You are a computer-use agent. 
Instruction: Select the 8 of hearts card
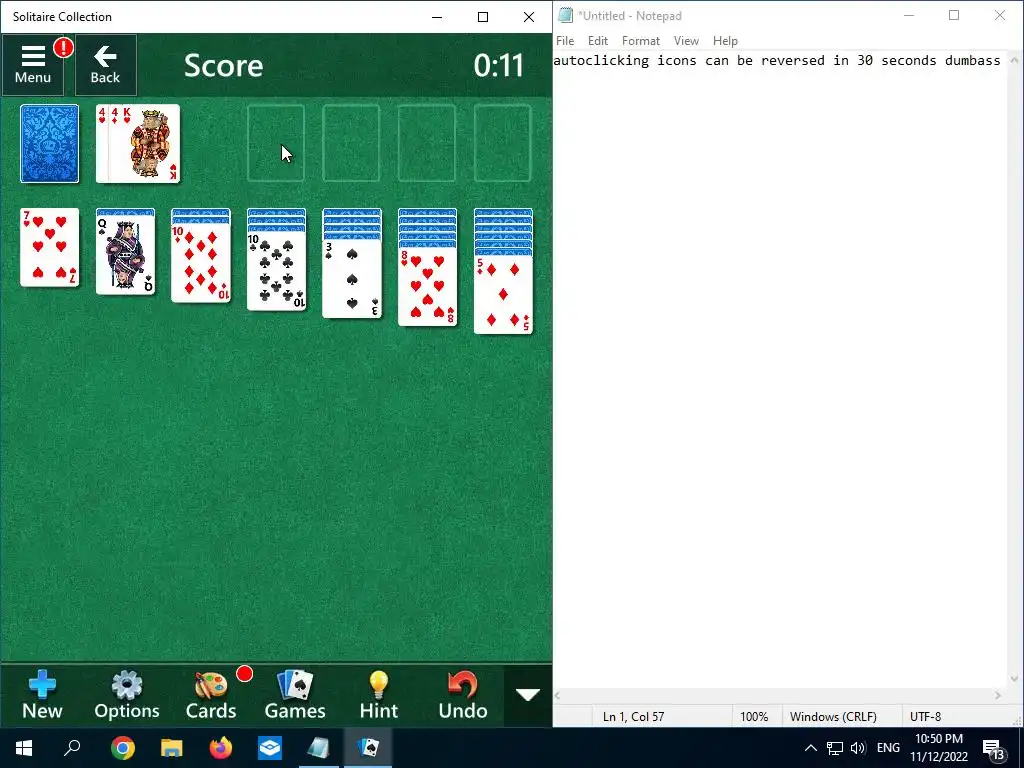point(428,287)
